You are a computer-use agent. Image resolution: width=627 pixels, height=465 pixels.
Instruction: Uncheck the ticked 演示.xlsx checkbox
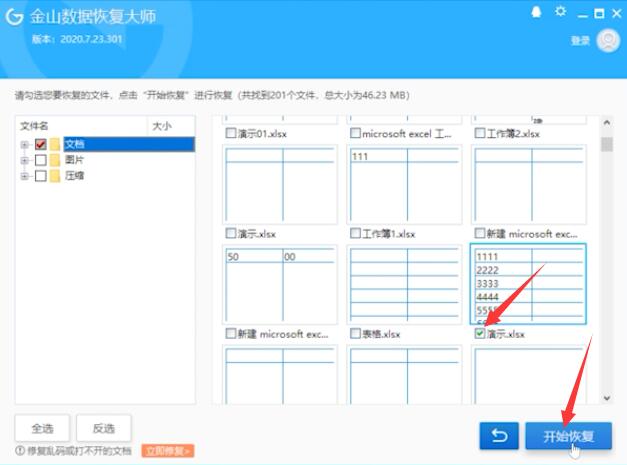(x=479, y=333)
